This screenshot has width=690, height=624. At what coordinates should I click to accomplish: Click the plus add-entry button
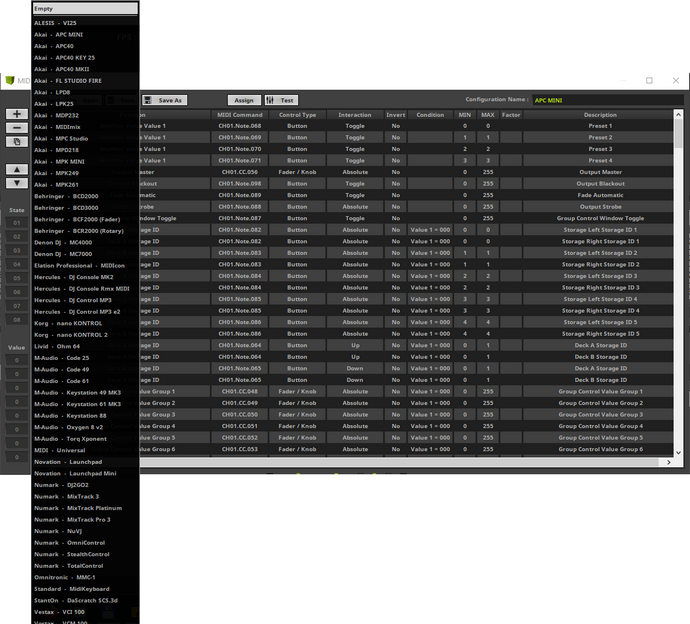point(17,114)
